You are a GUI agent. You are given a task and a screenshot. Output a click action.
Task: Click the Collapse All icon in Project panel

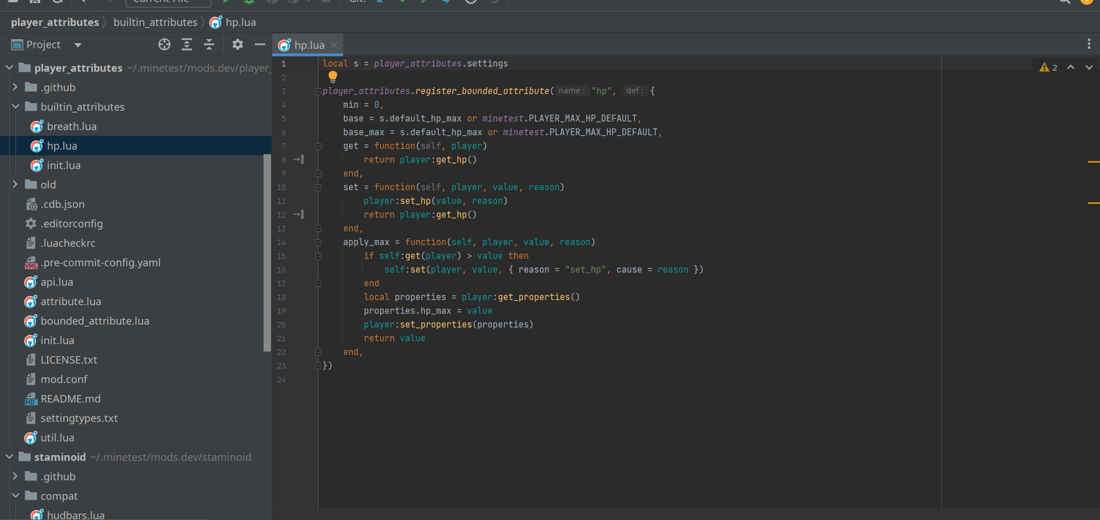coord(209,45)
